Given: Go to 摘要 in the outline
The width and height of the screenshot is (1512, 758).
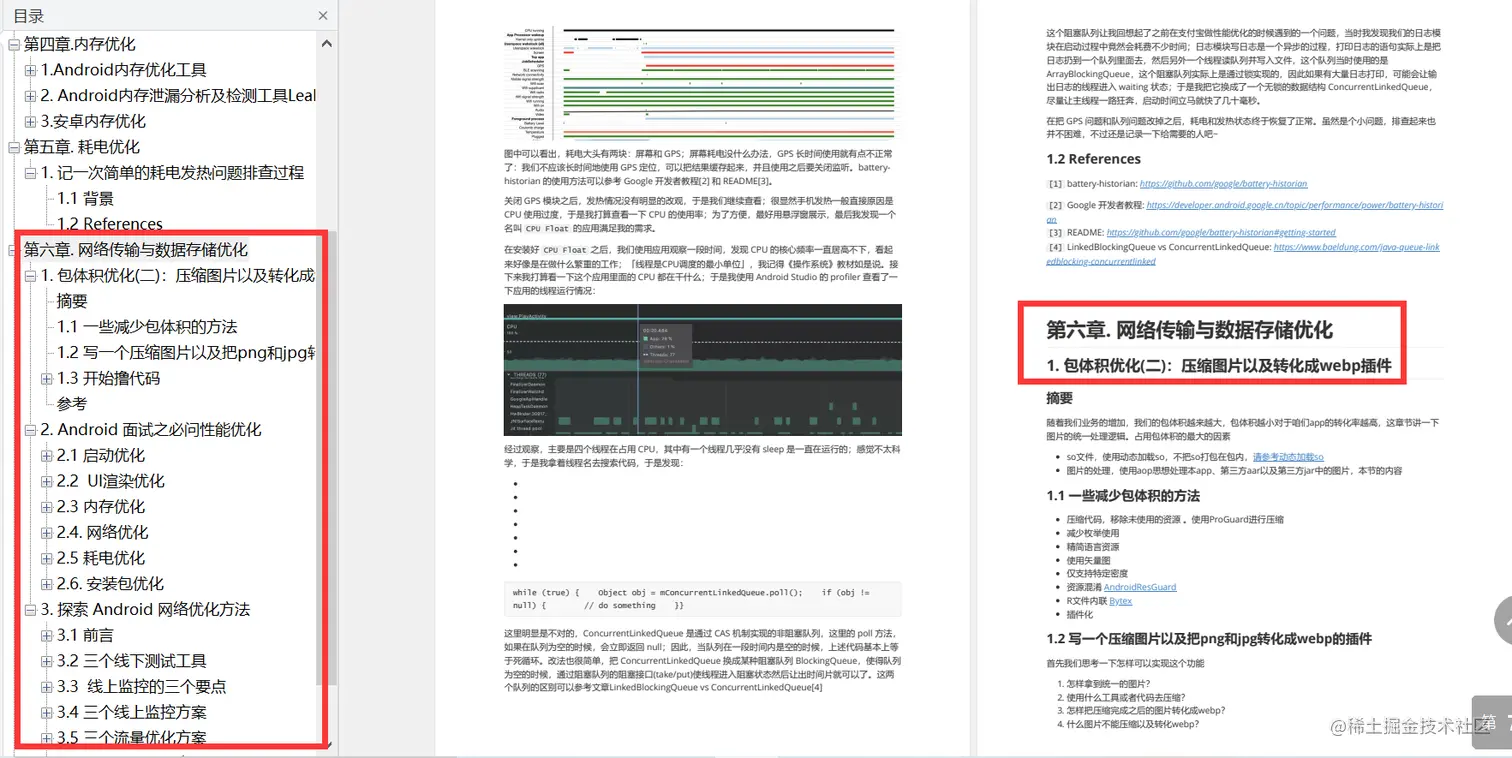Looking at the screenshot, I should 72,301.
